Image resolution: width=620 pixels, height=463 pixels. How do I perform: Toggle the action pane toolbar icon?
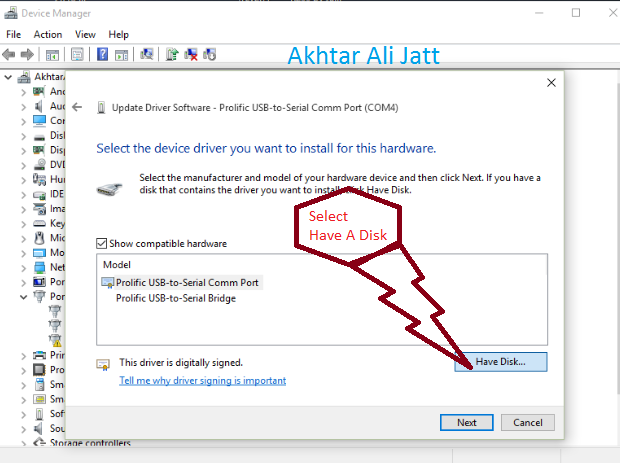[121, 55]
